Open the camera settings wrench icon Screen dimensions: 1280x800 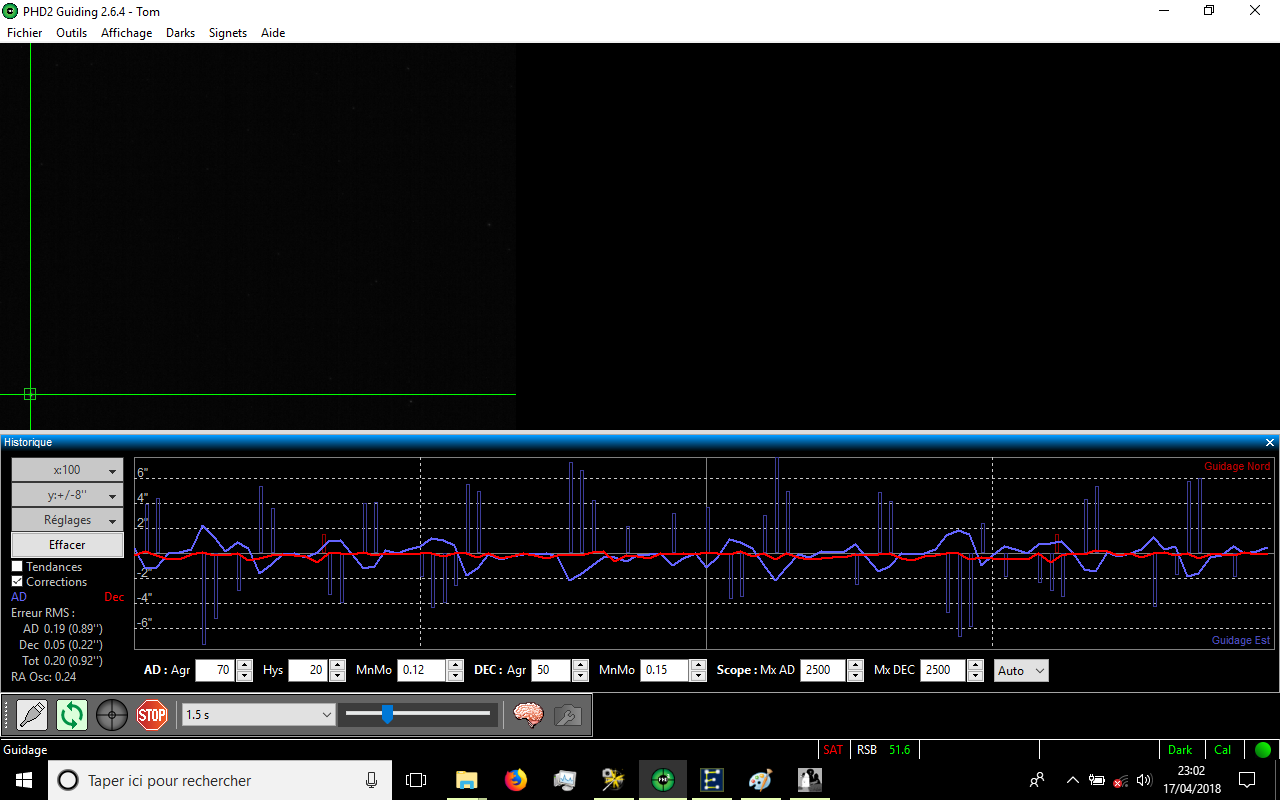tap(568, 715)
